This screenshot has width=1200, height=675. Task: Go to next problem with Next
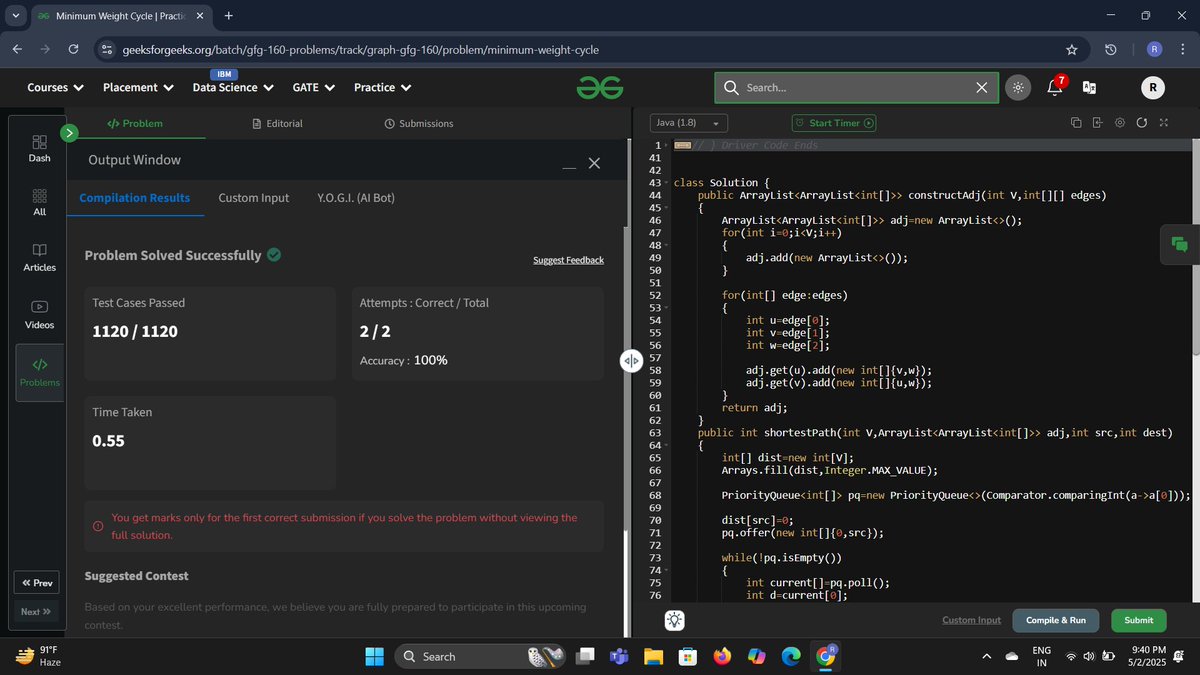pyautogui.click(x=36, y=612)
